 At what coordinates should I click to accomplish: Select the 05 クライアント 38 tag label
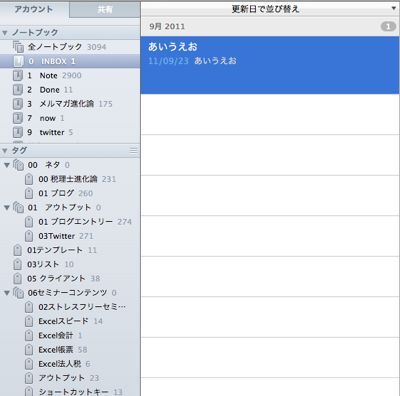(x=64, y=278)
